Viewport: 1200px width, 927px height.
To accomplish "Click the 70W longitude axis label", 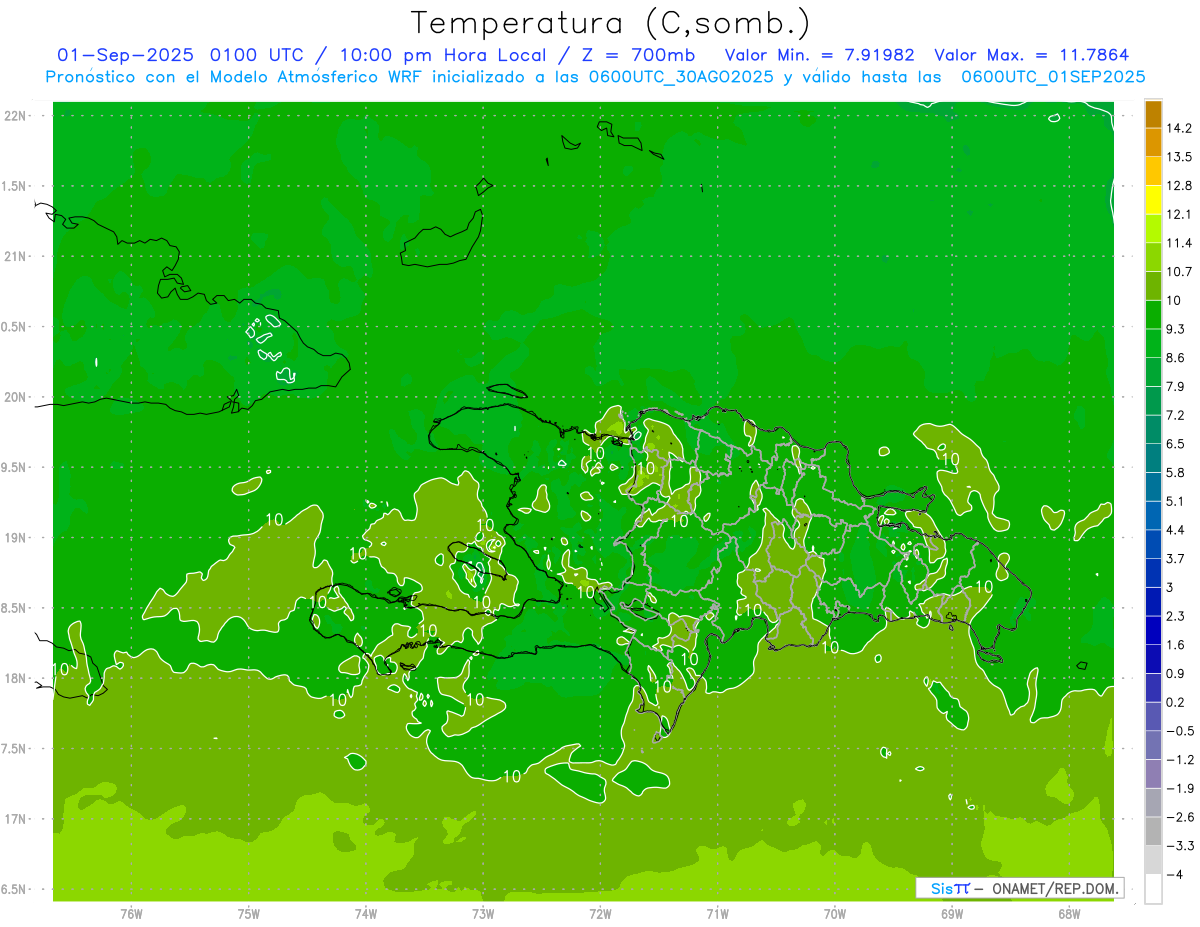I will (x=834, y=914).
